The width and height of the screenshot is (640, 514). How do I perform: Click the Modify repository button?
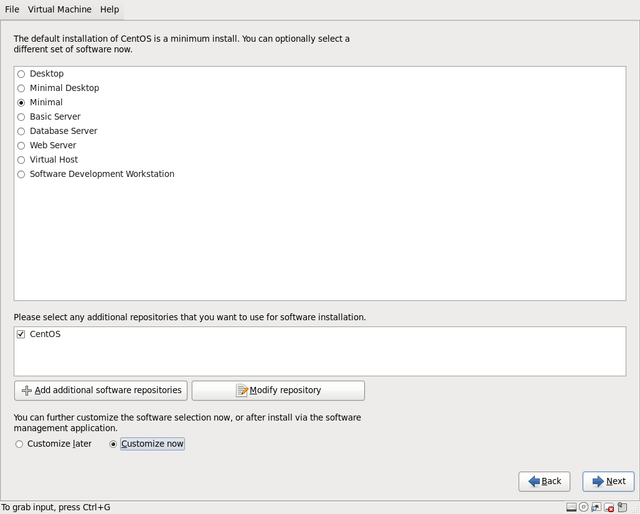coord(278,391)
